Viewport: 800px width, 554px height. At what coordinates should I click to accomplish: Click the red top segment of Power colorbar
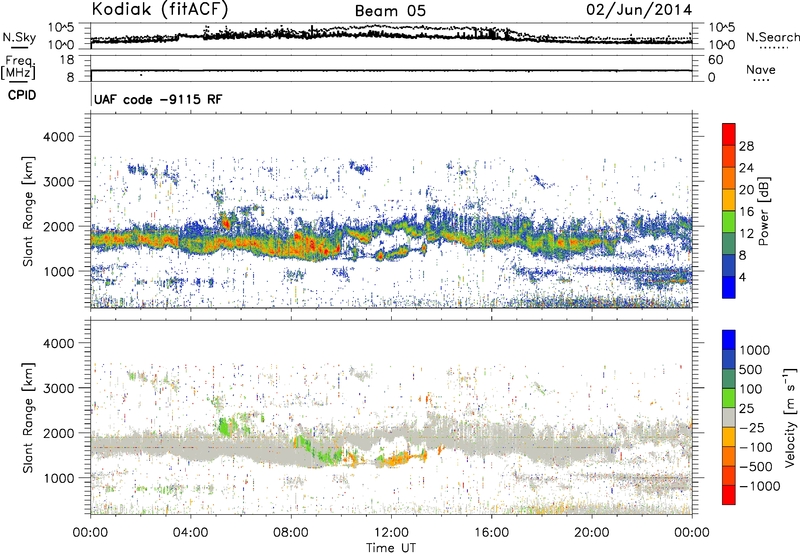pos(729,135)
